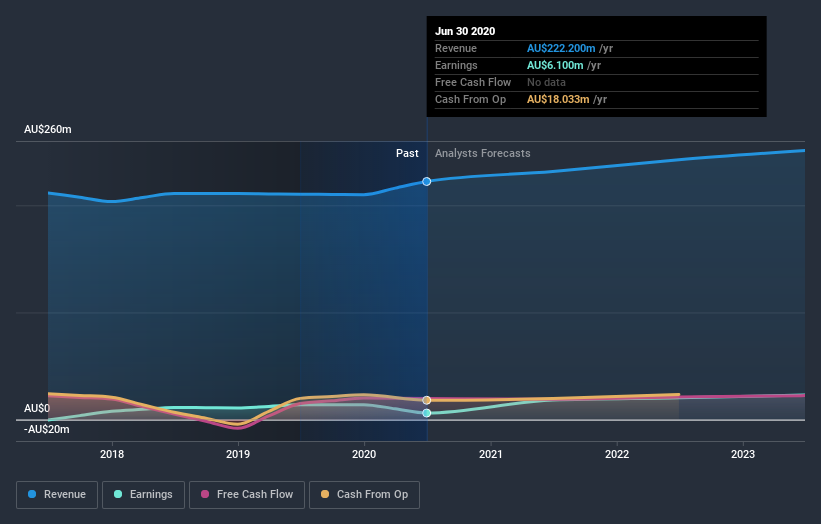Toggle the Revenue legend button
The image size is (821, 524).
click(57, 495)
